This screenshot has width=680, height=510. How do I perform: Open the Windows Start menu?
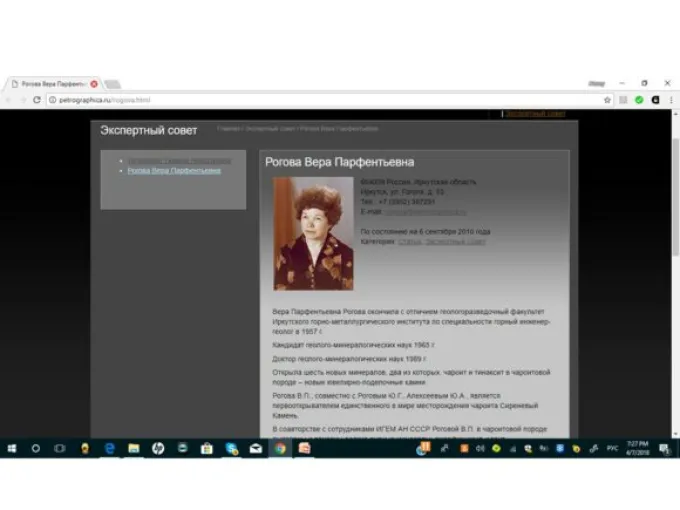(11, 449)
